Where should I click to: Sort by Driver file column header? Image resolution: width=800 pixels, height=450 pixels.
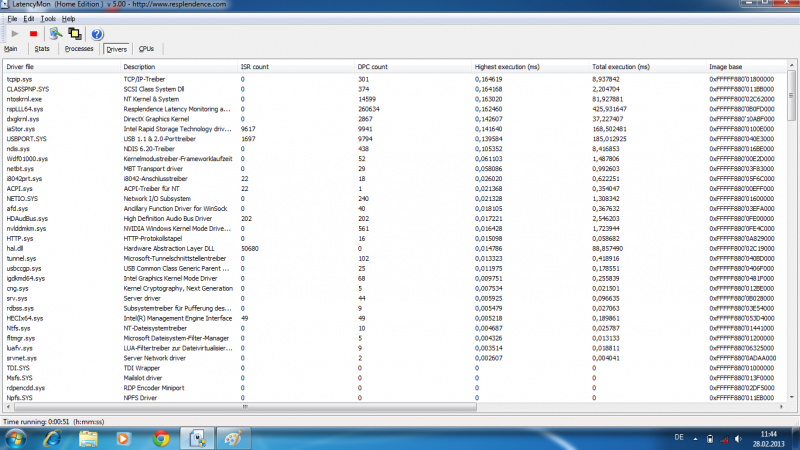click(x=61, y=67)
